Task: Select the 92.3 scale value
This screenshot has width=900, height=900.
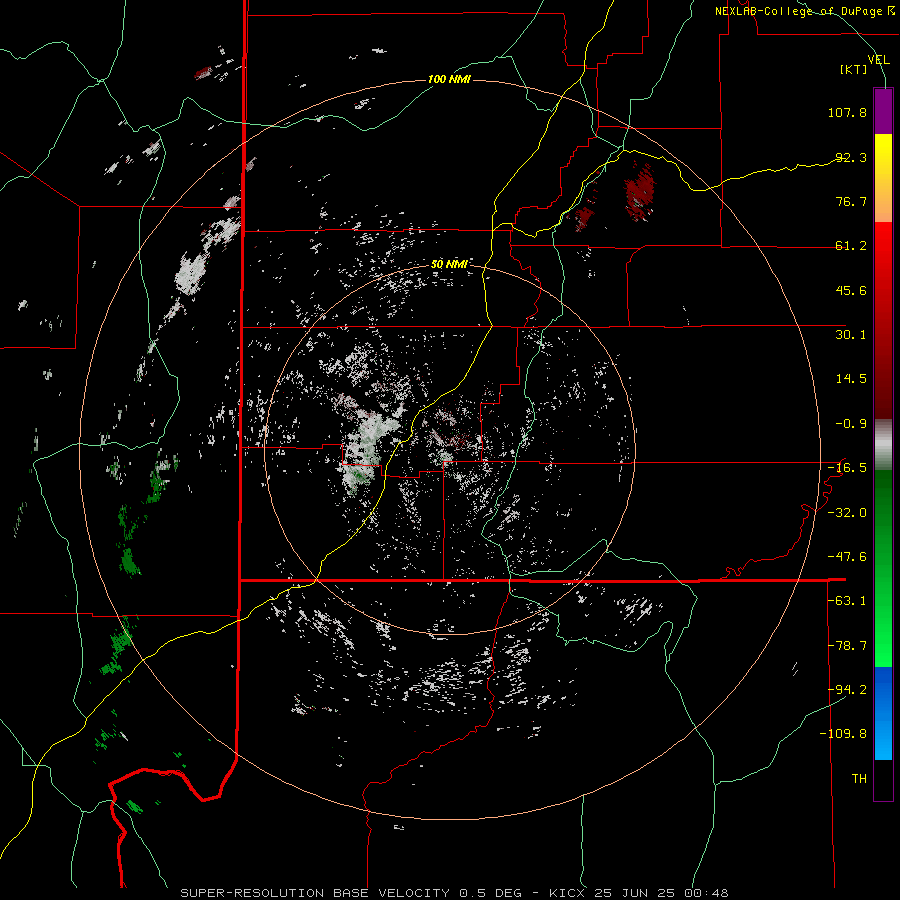Action: [851, 157]
